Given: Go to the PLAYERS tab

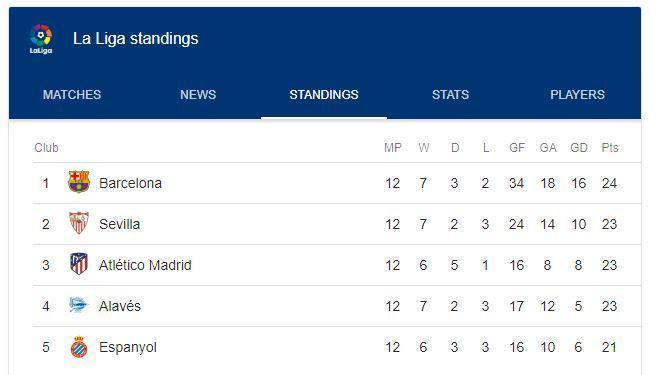Looking at the screenshot, I should (577, 95).
